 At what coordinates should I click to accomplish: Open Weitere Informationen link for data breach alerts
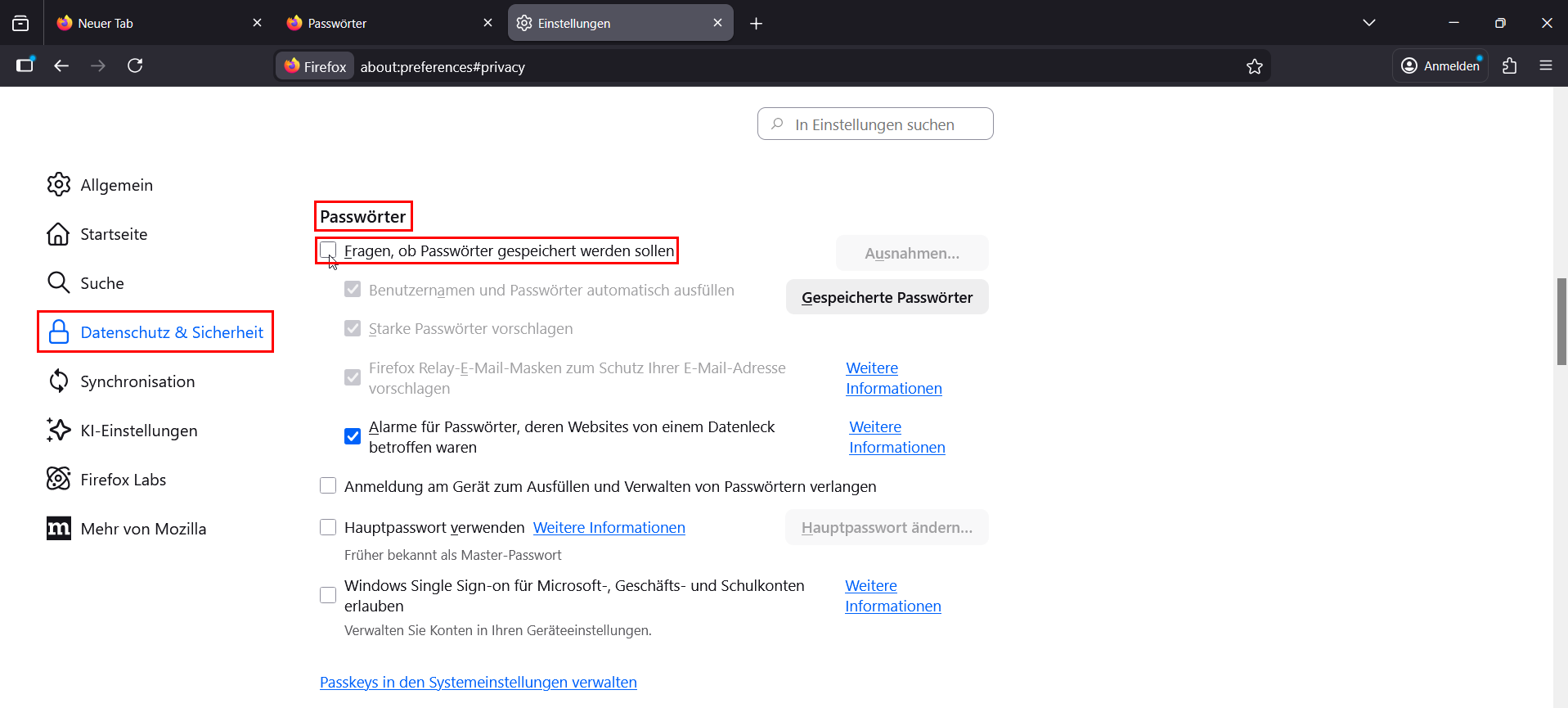click(x=897, y=437)
